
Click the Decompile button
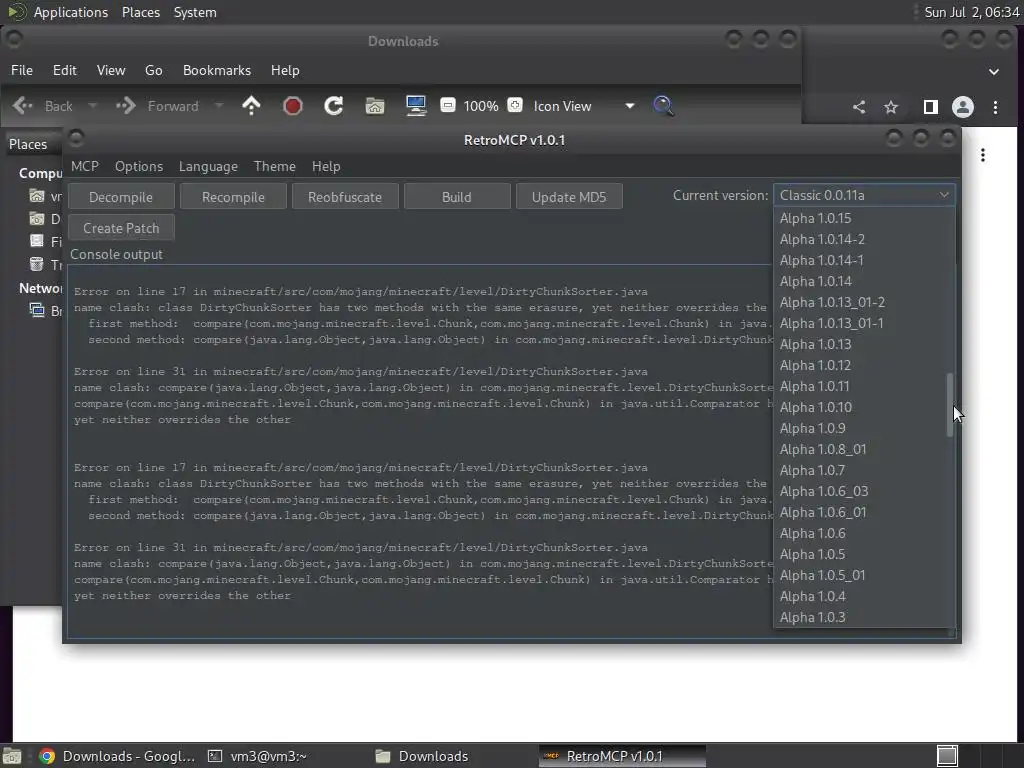pyautogui.click(x=121, y=197)
